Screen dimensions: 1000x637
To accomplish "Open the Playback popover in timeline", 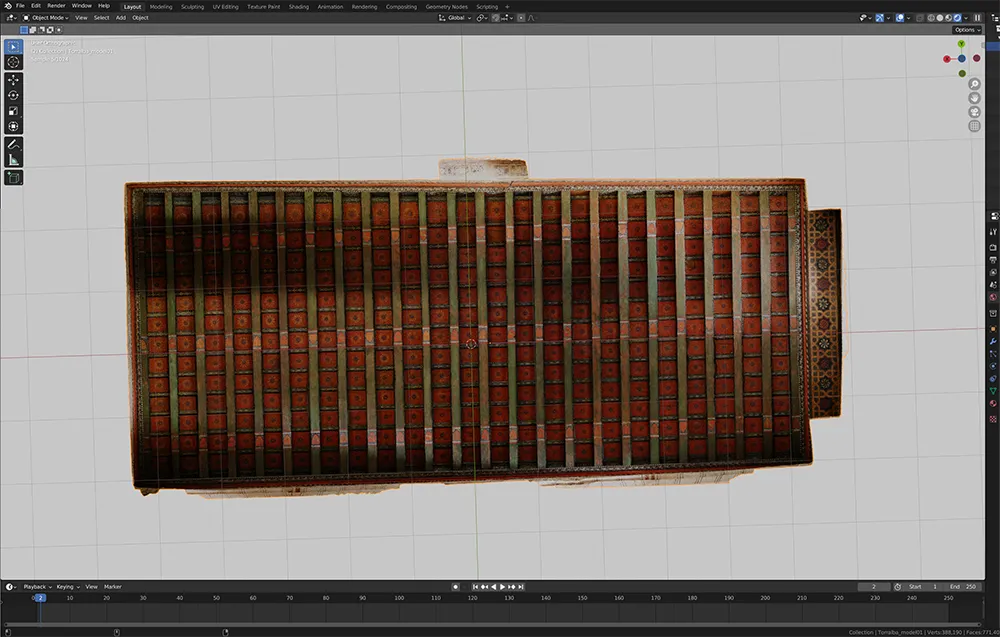I will (36, 586).
